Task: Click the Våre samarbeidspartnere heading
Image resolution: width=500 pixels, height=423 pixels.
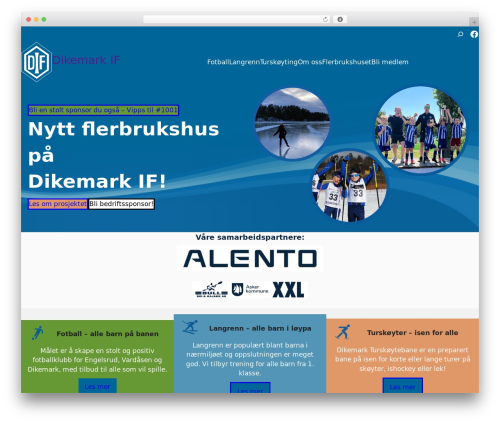Action: pos(250,237)
